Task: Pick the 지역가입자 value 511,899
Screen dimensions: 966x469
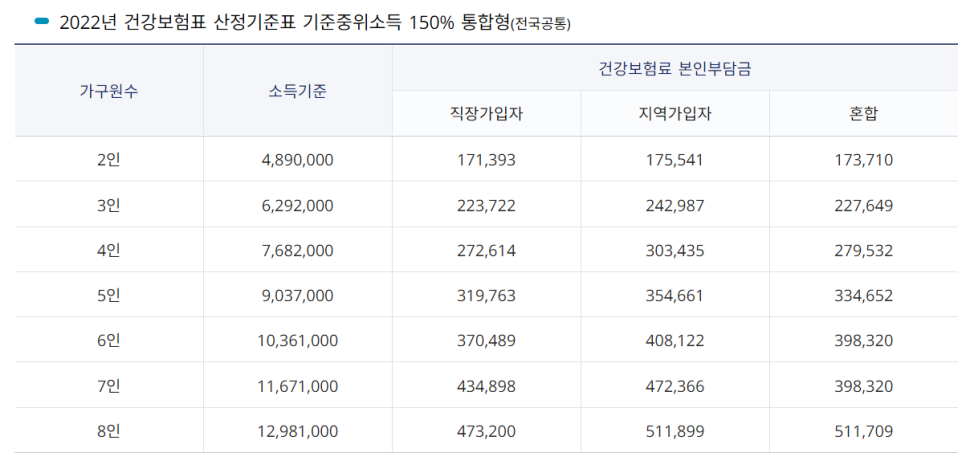Action: tap(675, 431)
